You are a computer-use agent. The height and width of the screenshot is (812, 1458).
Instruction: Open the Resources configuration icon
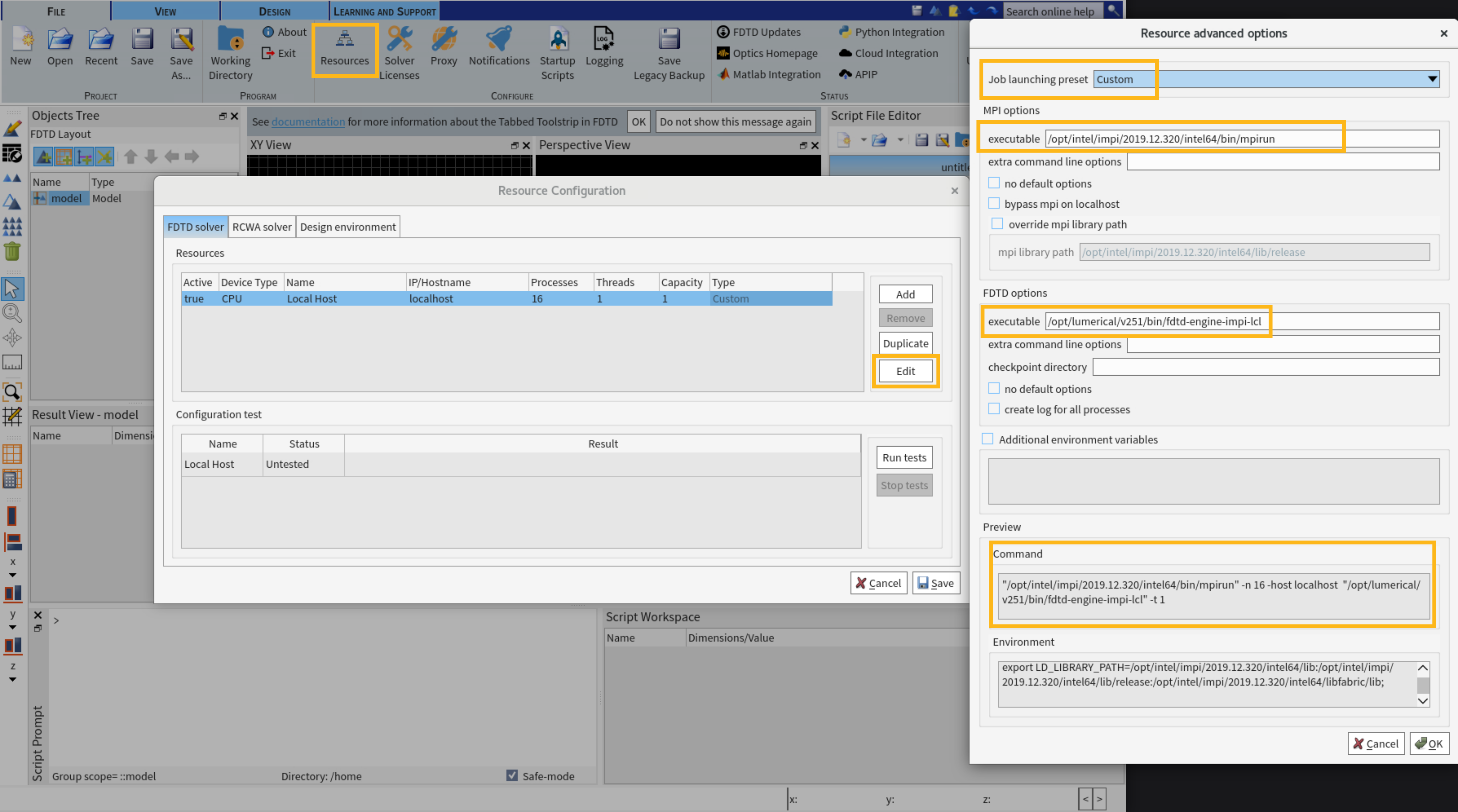(345, 47)
